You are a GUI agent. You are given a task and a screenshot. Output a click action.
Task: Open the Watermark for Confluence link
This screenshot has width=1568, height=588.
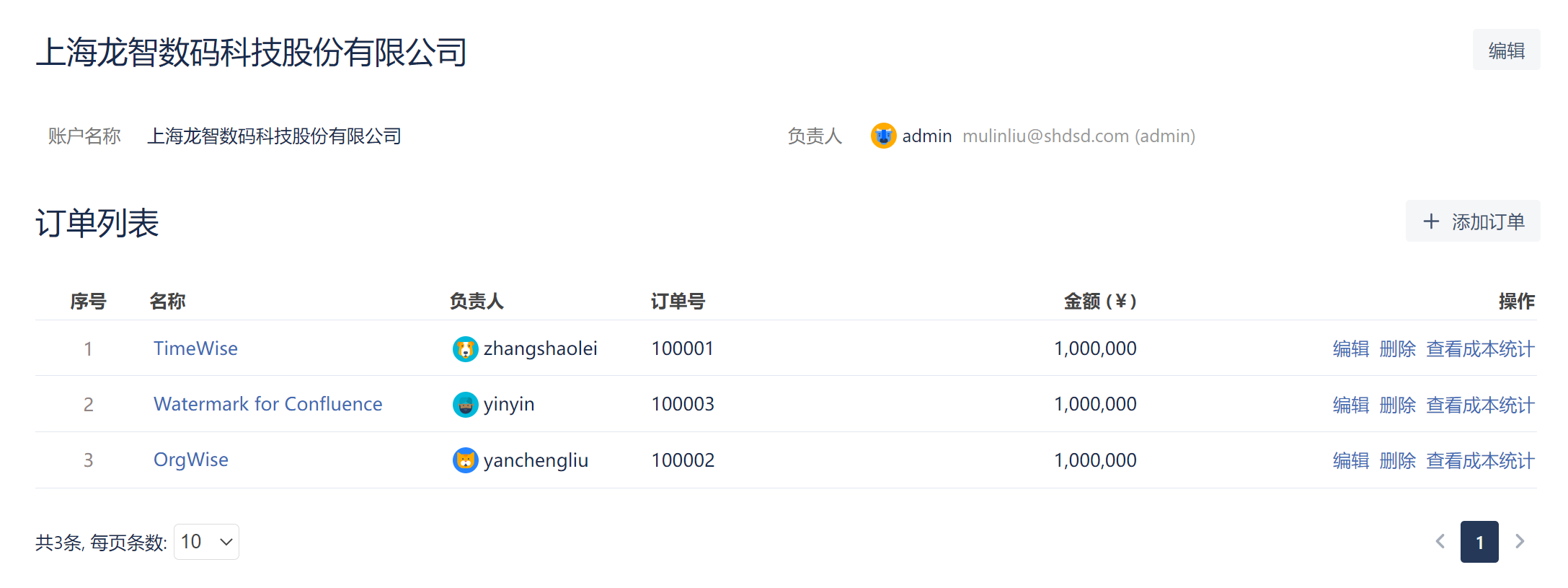pyautogui.click(x=267, y=404)
